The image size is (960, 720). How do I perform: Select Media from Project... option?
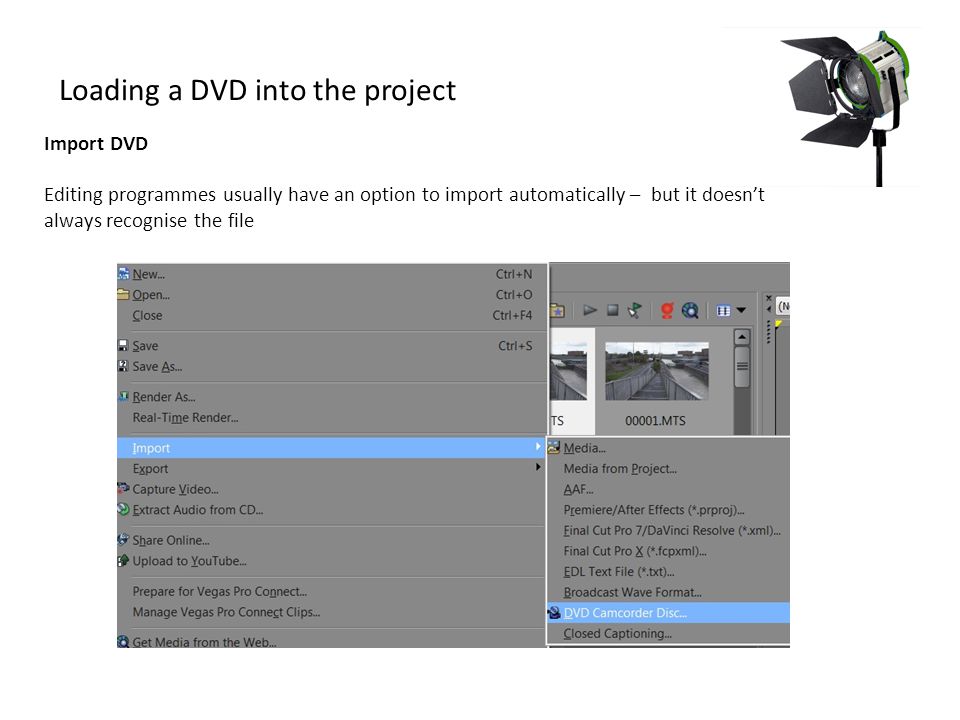[669, 468]
